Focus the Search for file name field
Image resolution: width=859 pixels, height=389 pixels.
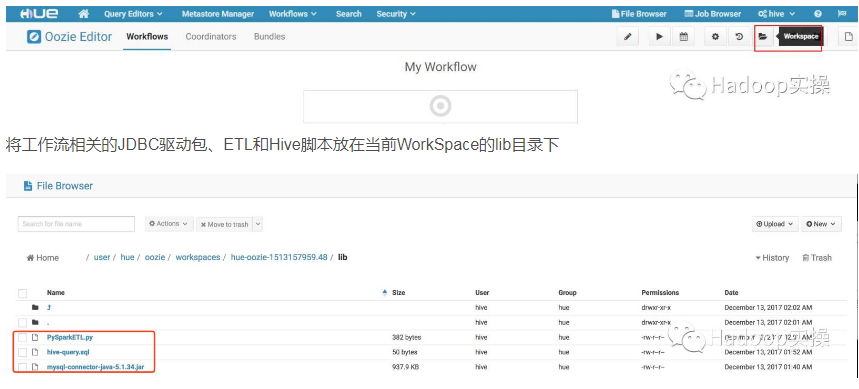[x=76, y=224]
